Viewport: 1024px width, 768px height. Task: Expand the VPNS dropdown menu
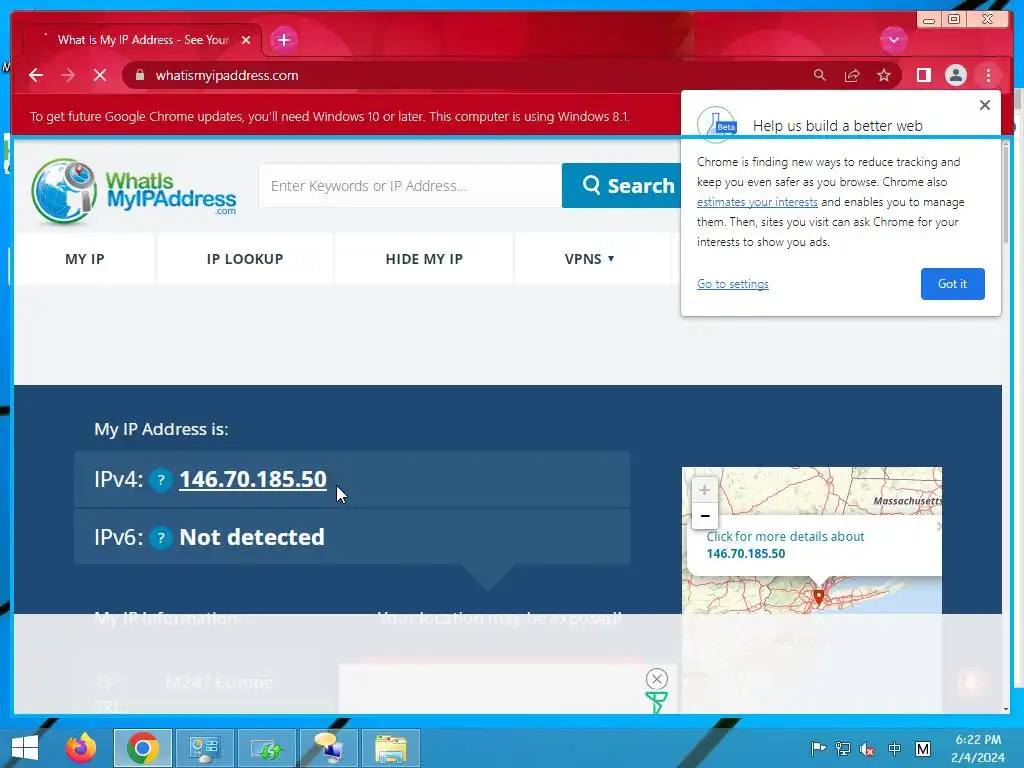point(590,259)
